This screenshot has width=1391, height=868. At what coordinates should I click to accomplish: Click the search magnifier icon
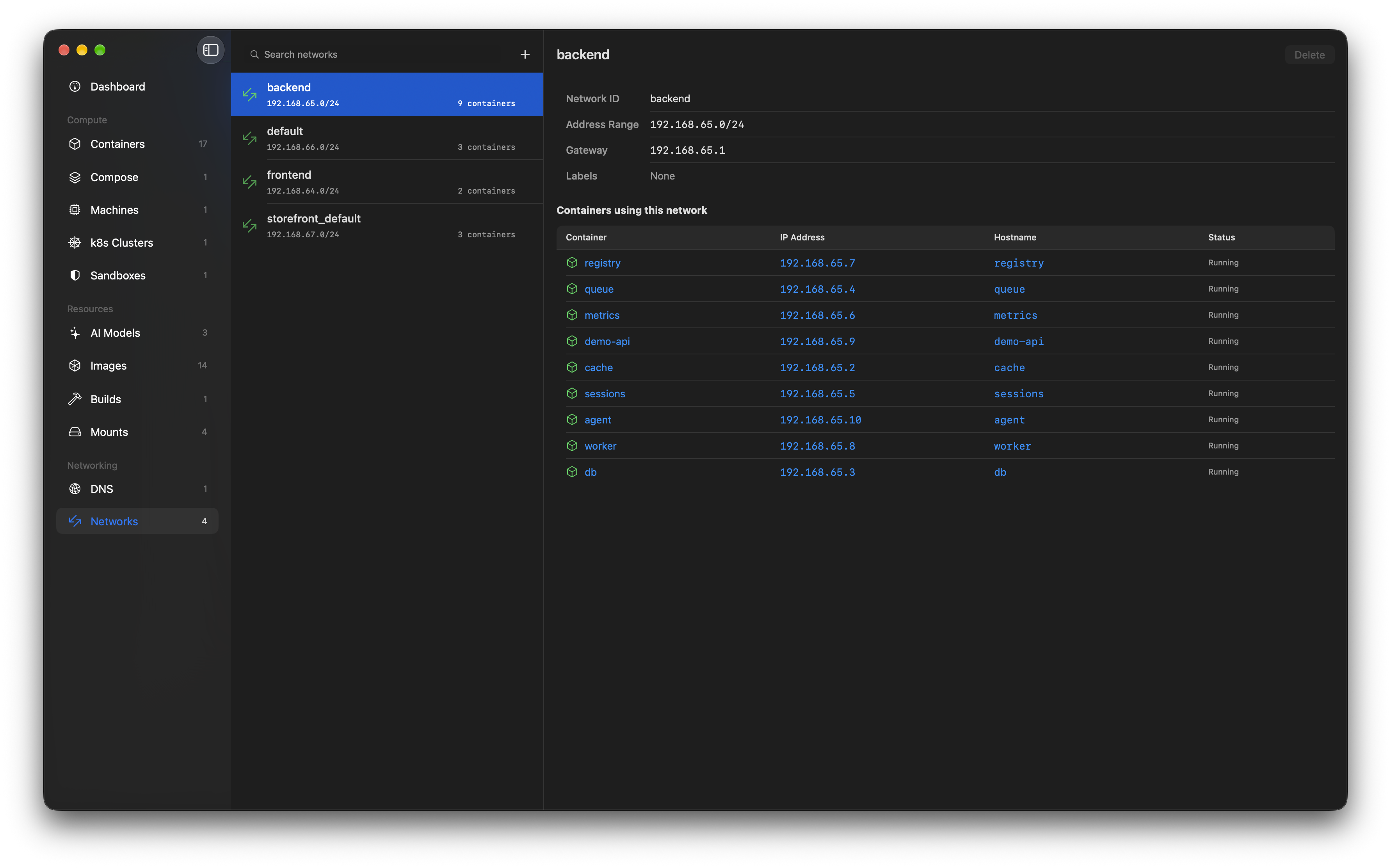tap(254, 55)
